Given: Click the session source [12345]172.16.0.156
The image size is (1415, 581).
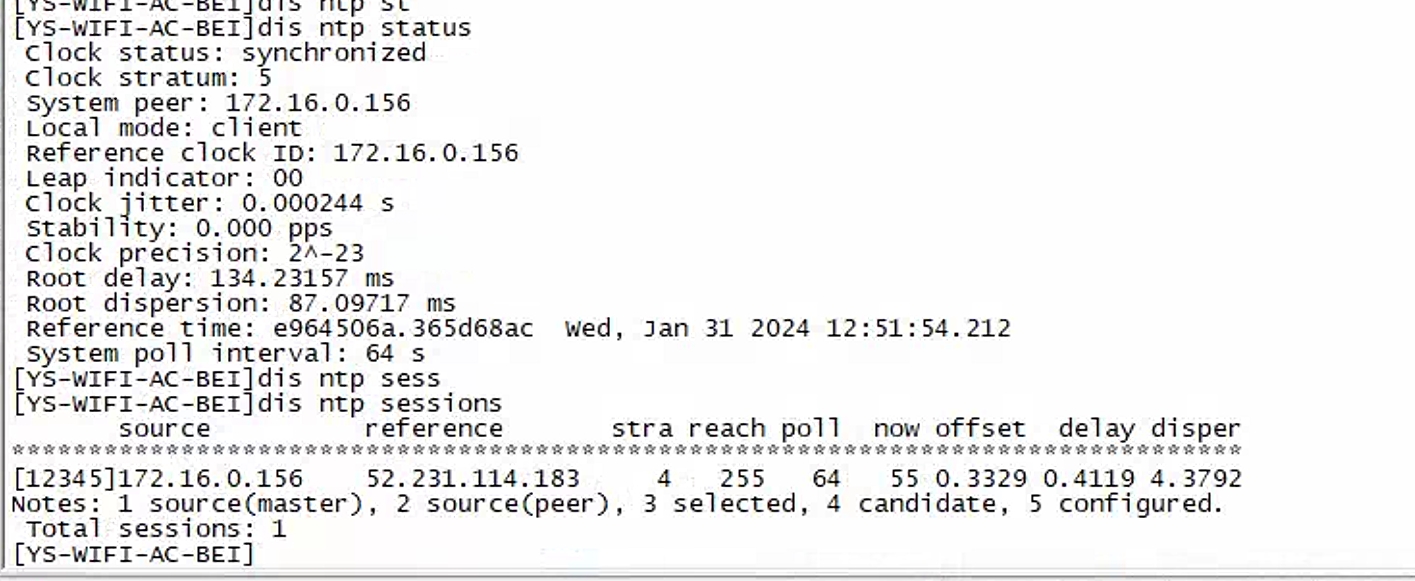Looking at the screenshot, I should [x=158, y=479].
